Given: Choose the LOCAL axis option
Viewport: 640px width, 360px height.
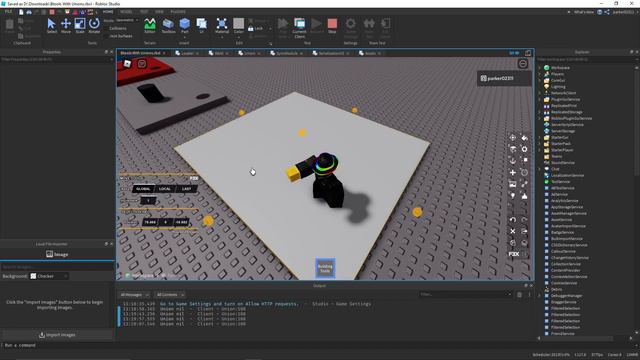Looking at the screenshot, I should point(165,189).
